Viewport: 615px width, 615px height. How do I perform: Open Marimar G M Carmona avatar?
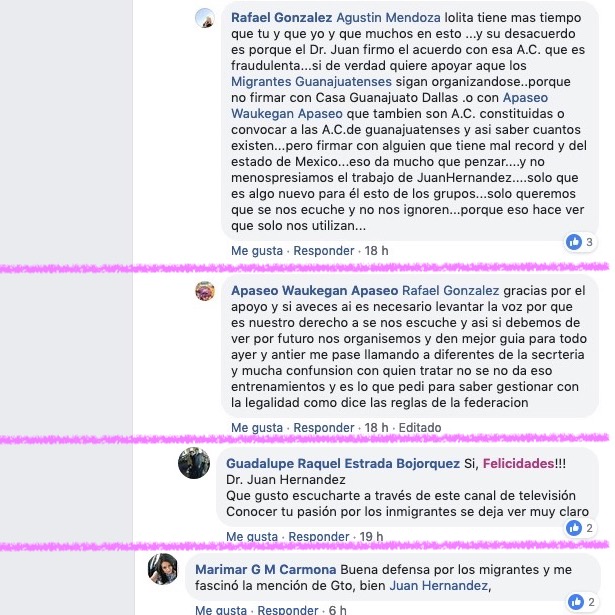pyautogui.click(x=163, y=569)
